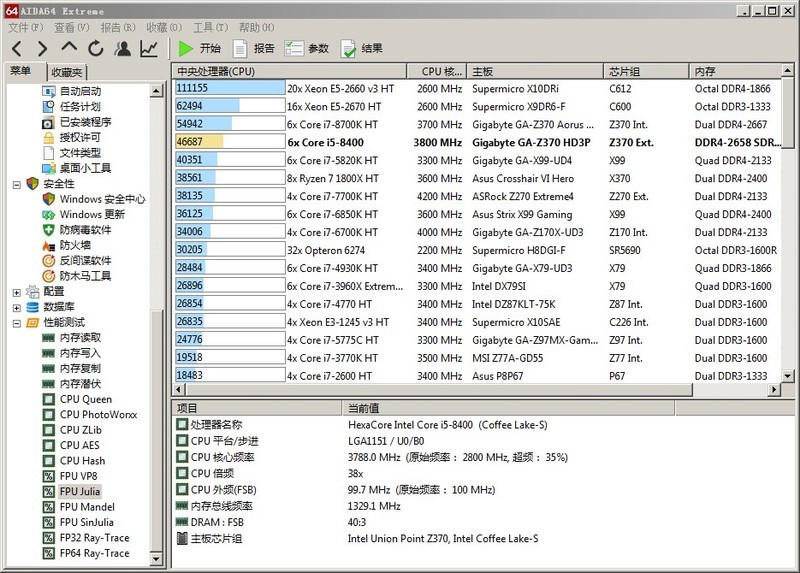The width and height of the screenshot is (800, 573).
Task: Select 授权许可 tree item
Action: coord(80,137)
